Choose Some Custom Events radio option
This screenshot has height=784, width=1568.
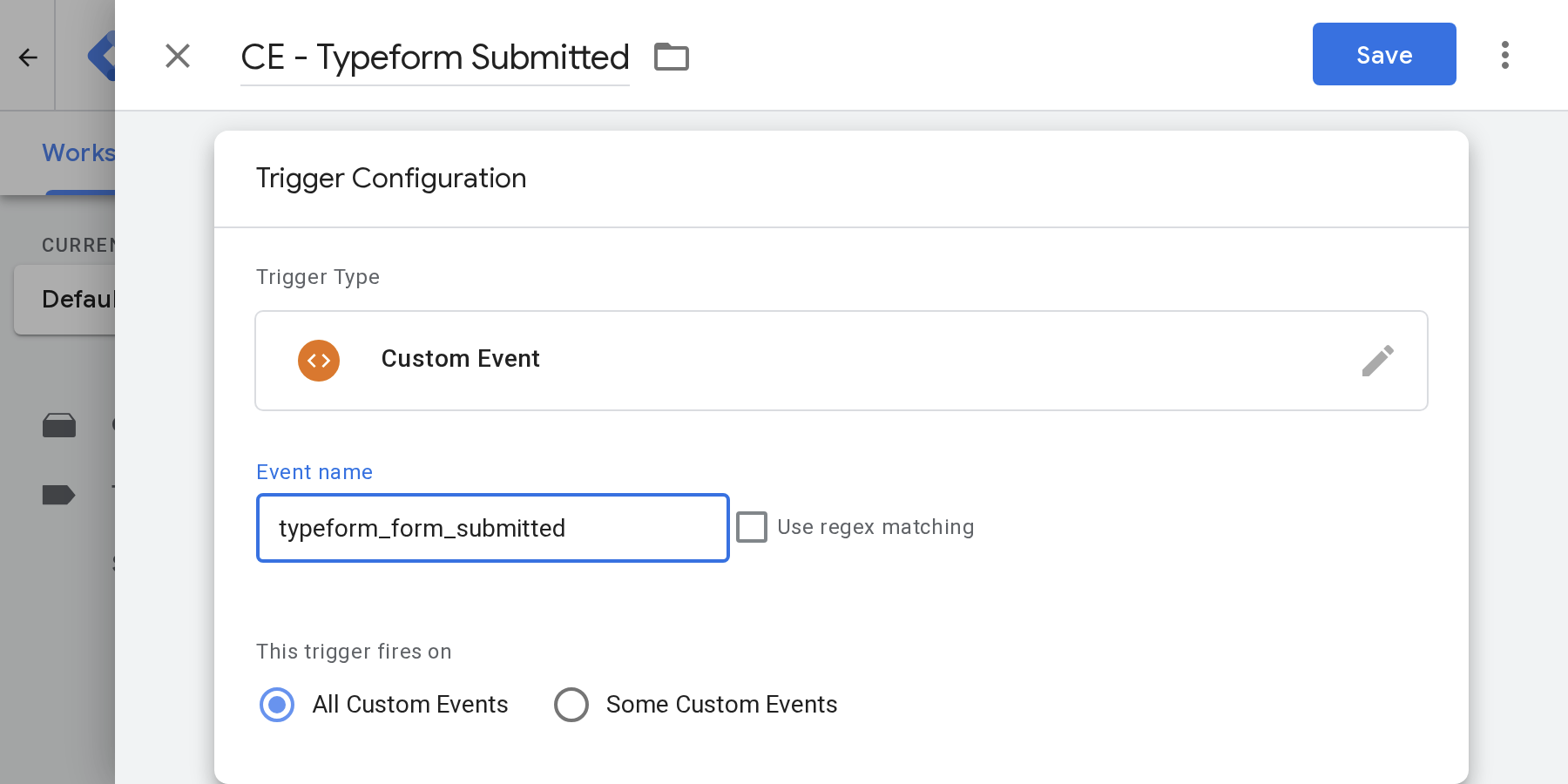(x=571, y=705)
